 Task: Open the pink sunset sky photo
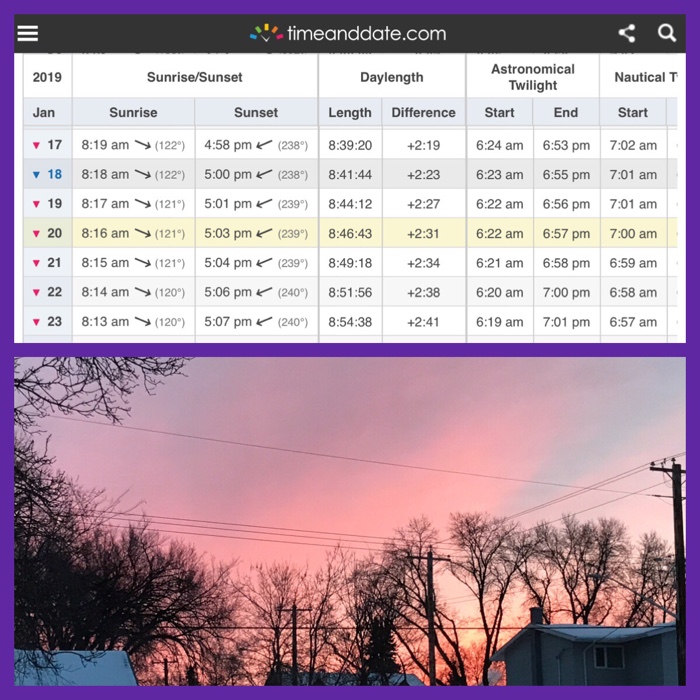[x=350, y=520]
